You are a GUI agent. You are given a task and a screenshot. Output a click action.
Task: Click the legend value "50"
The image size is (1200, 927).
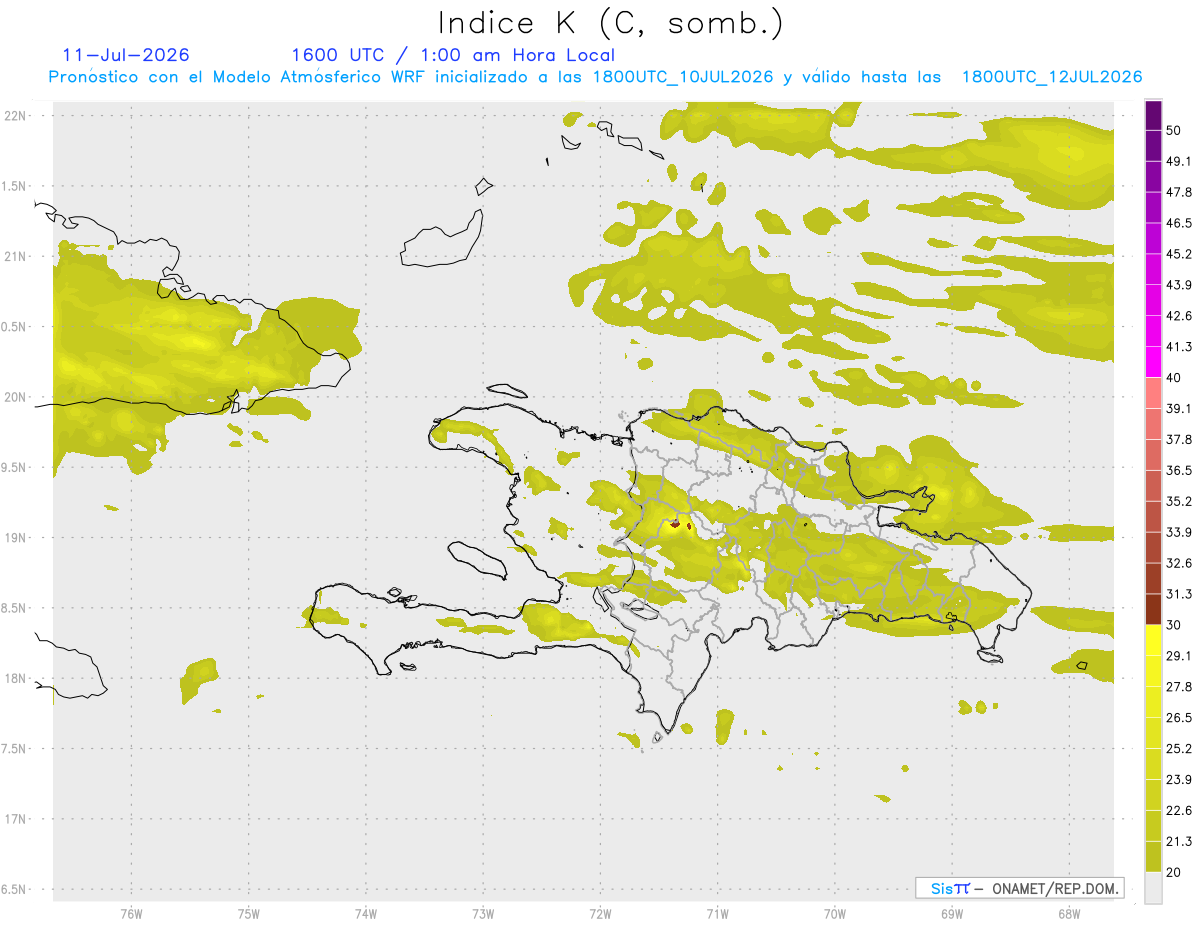[1173, 130]
